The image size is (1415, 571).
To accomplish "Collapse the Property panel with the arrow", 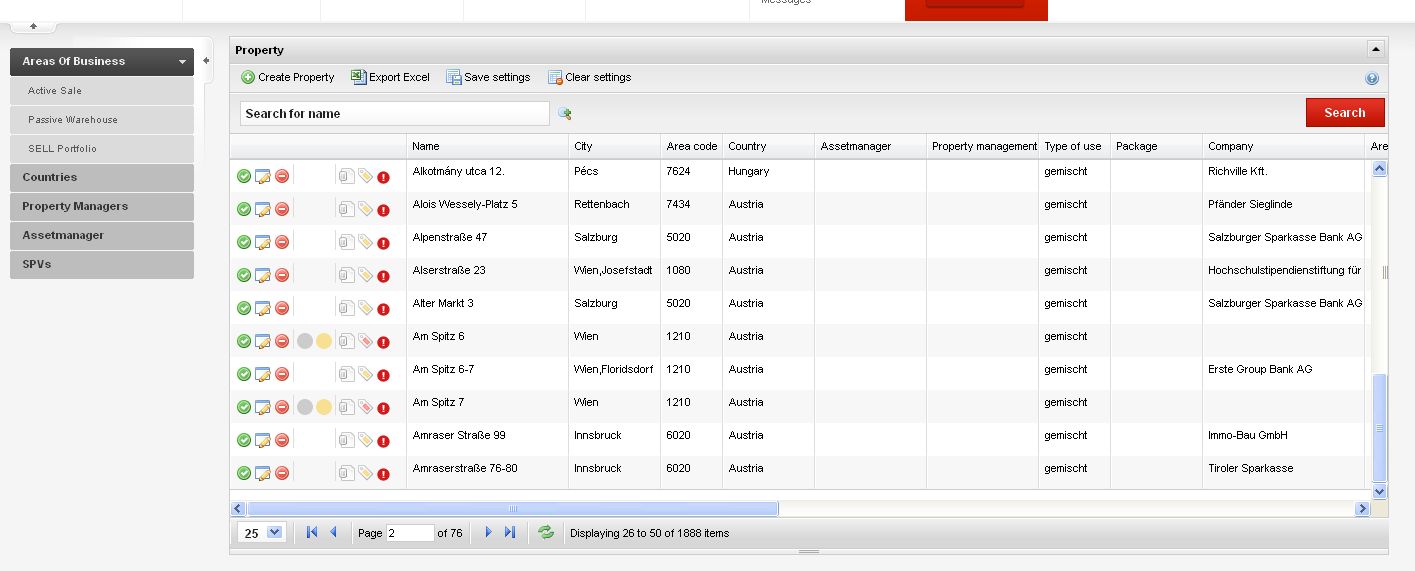I will coord(1375,49).
